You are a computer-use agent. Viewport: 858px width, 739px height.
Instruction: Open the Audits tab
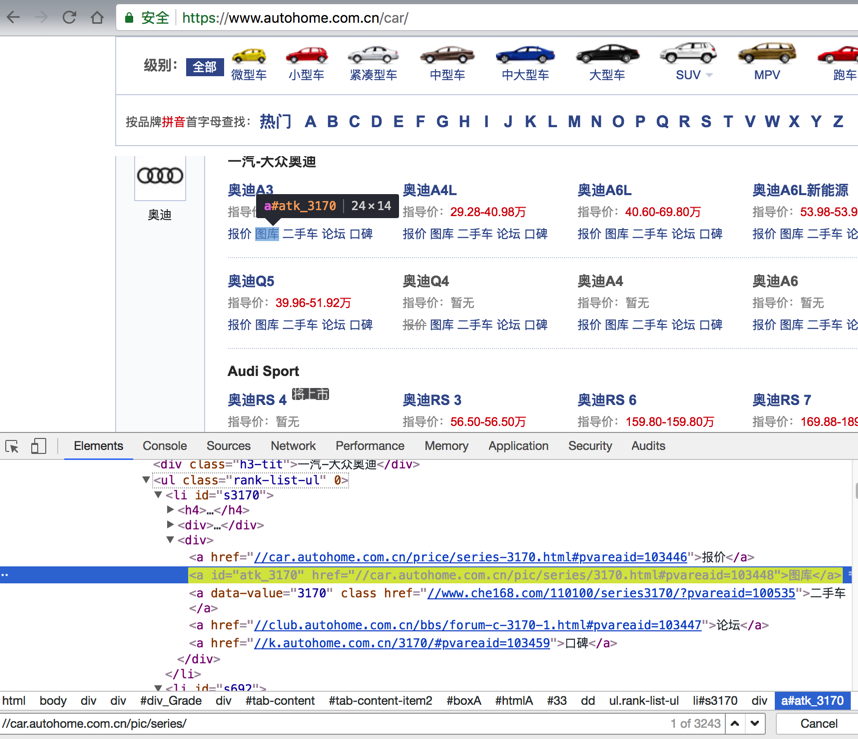(x=648, y=446)
